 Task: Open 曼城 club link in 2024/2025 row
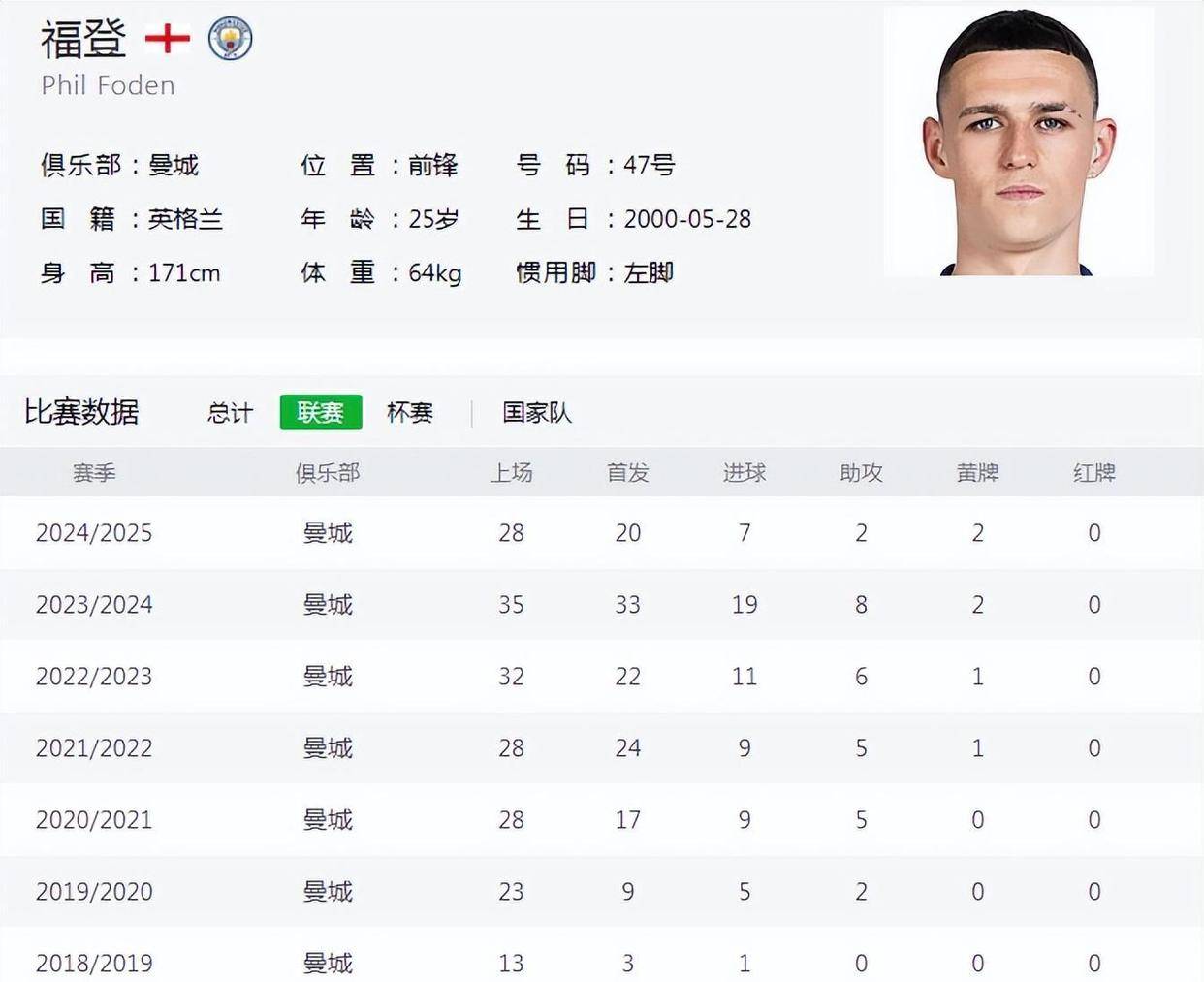[328, 533]
